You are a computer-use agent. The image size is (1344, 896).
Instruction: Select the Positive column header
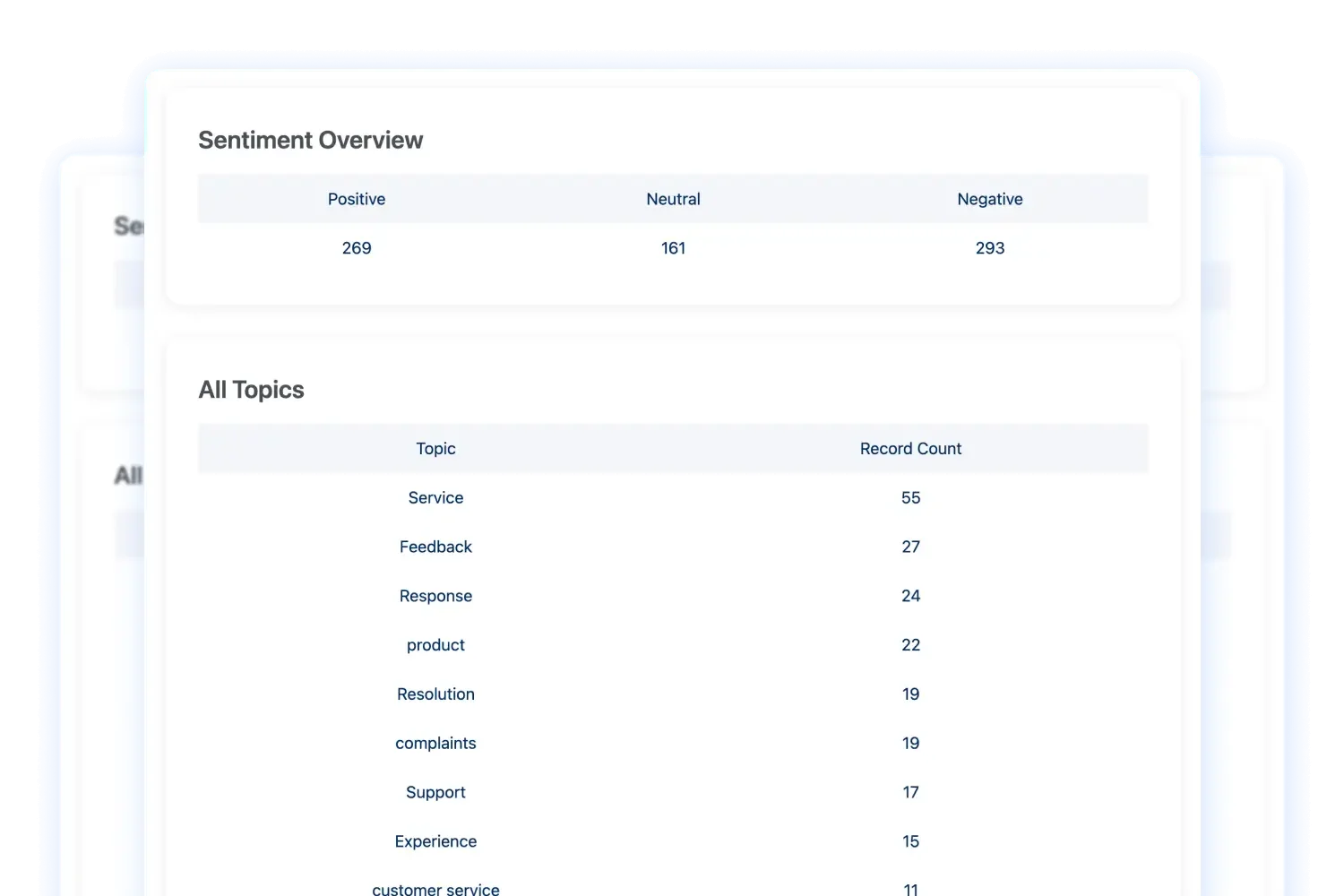click(x=357, y=199)
